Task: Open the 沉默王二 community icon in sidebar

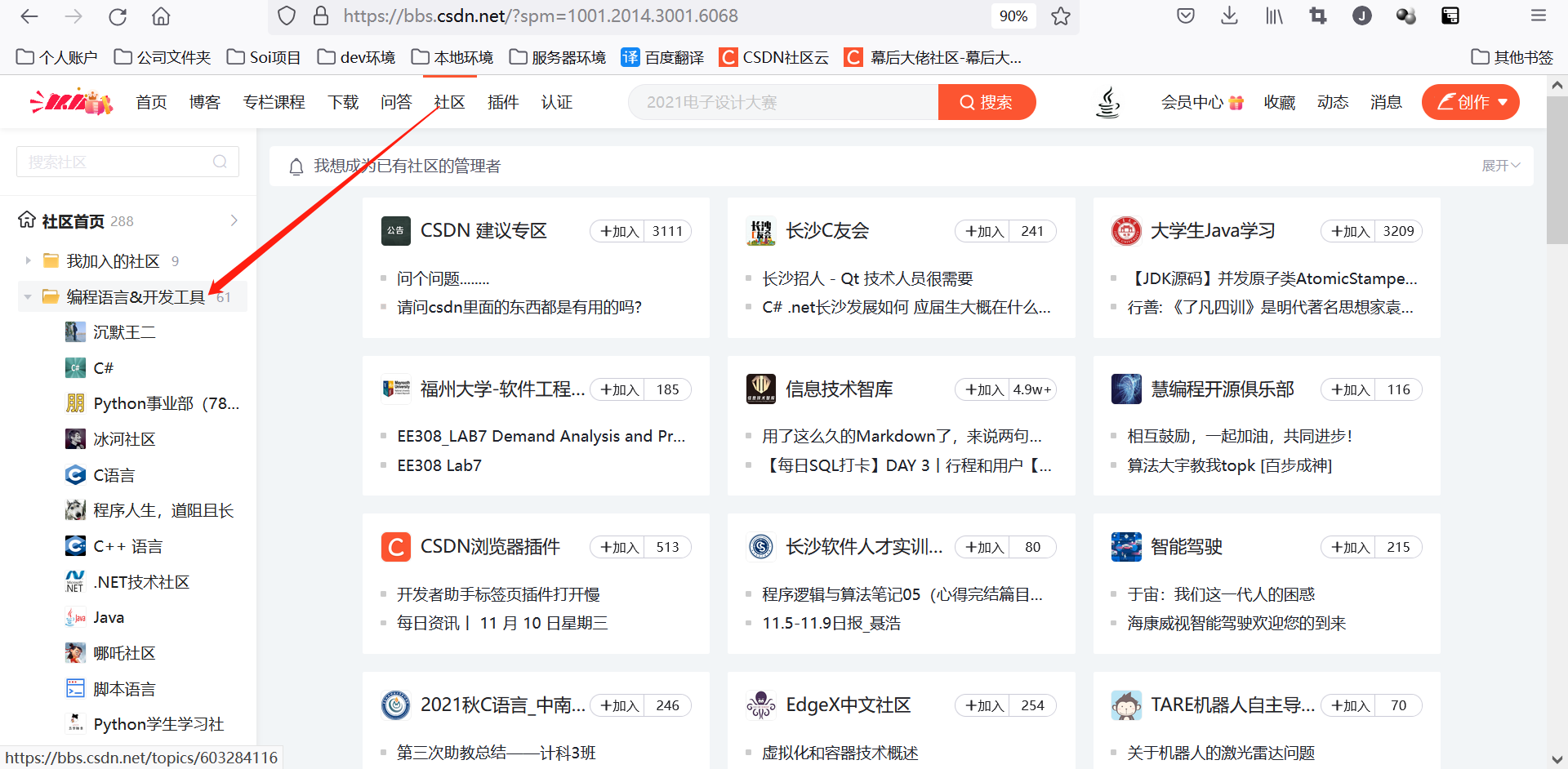Action: pos(75,331)
